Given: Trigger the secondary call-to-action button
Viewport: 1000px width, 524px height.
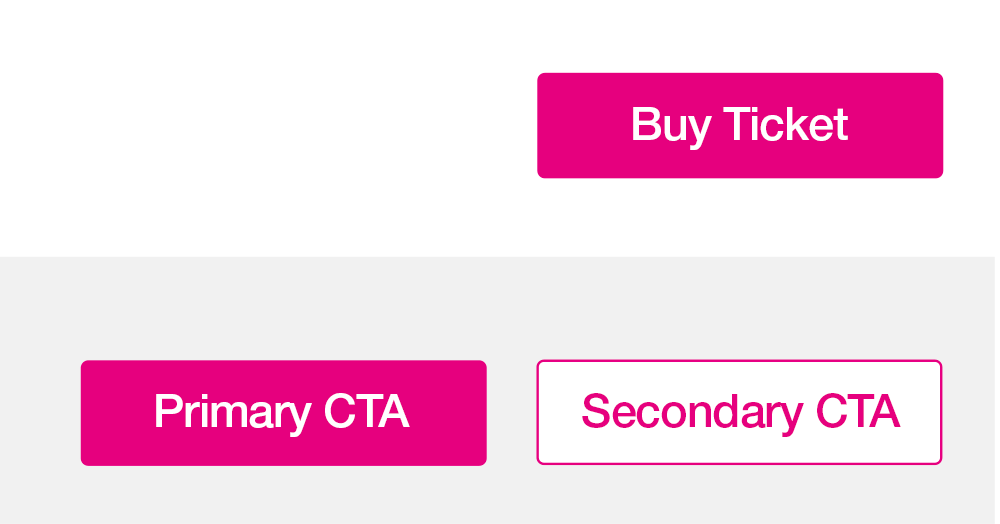Looking at the screenshot, I should (739, 412).
